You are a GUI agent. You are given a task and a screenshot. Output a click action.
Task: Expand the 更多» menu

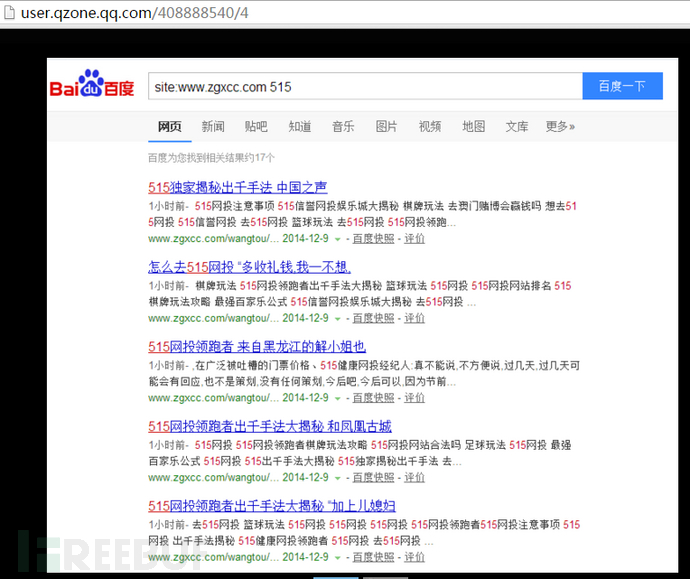pyautogui.click(x=560, y=127)
